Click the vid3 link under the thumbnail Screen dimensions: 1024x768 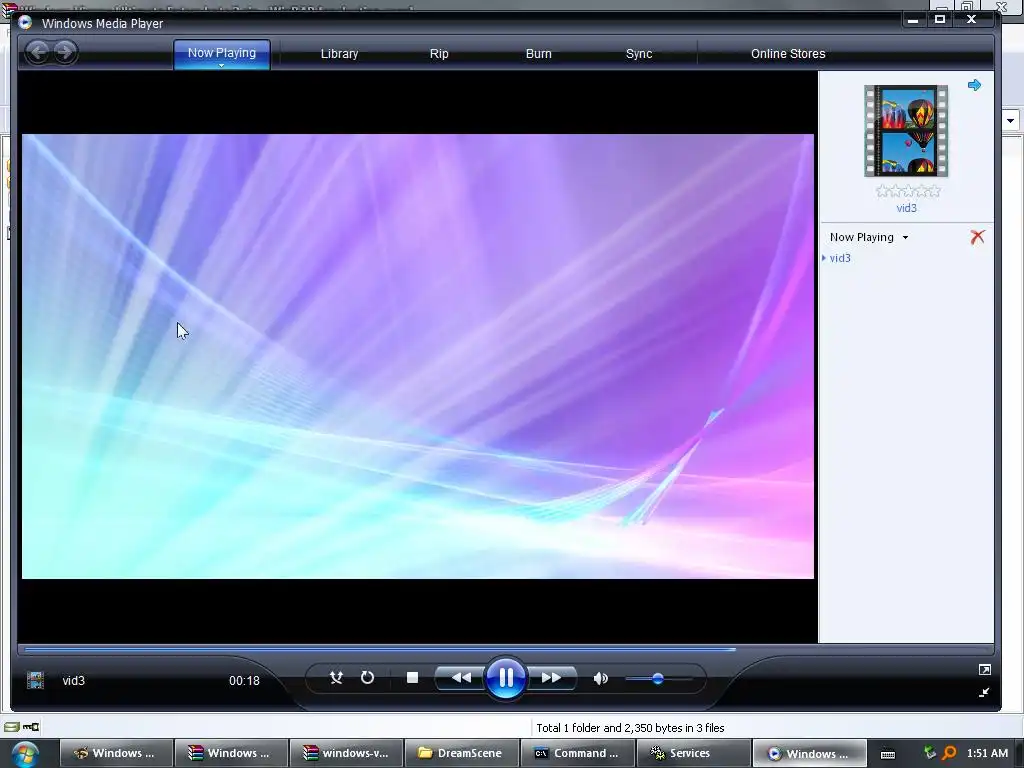click(x=906, y=208)
